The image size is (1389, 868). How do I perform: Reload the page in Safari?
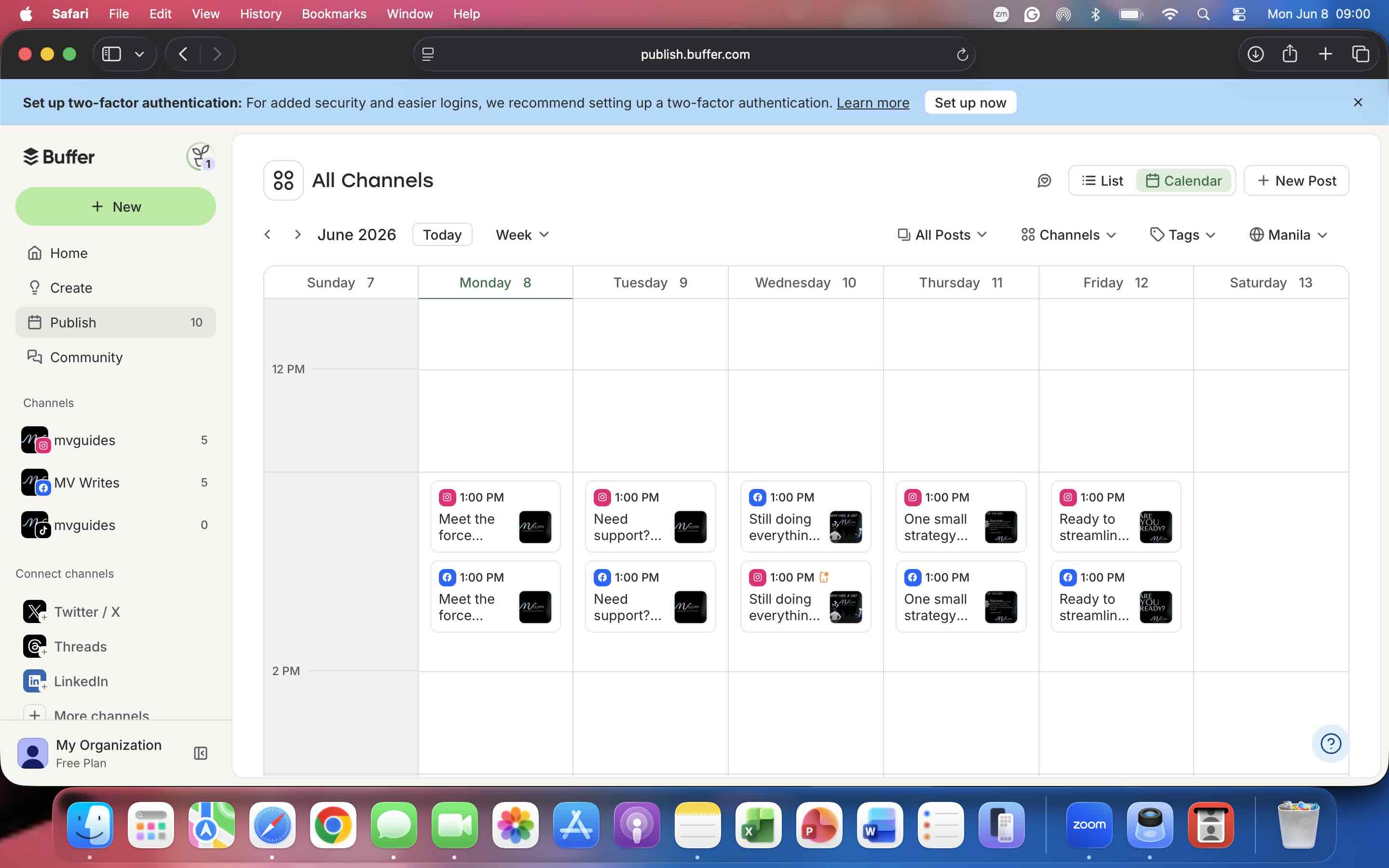point(962,54)
